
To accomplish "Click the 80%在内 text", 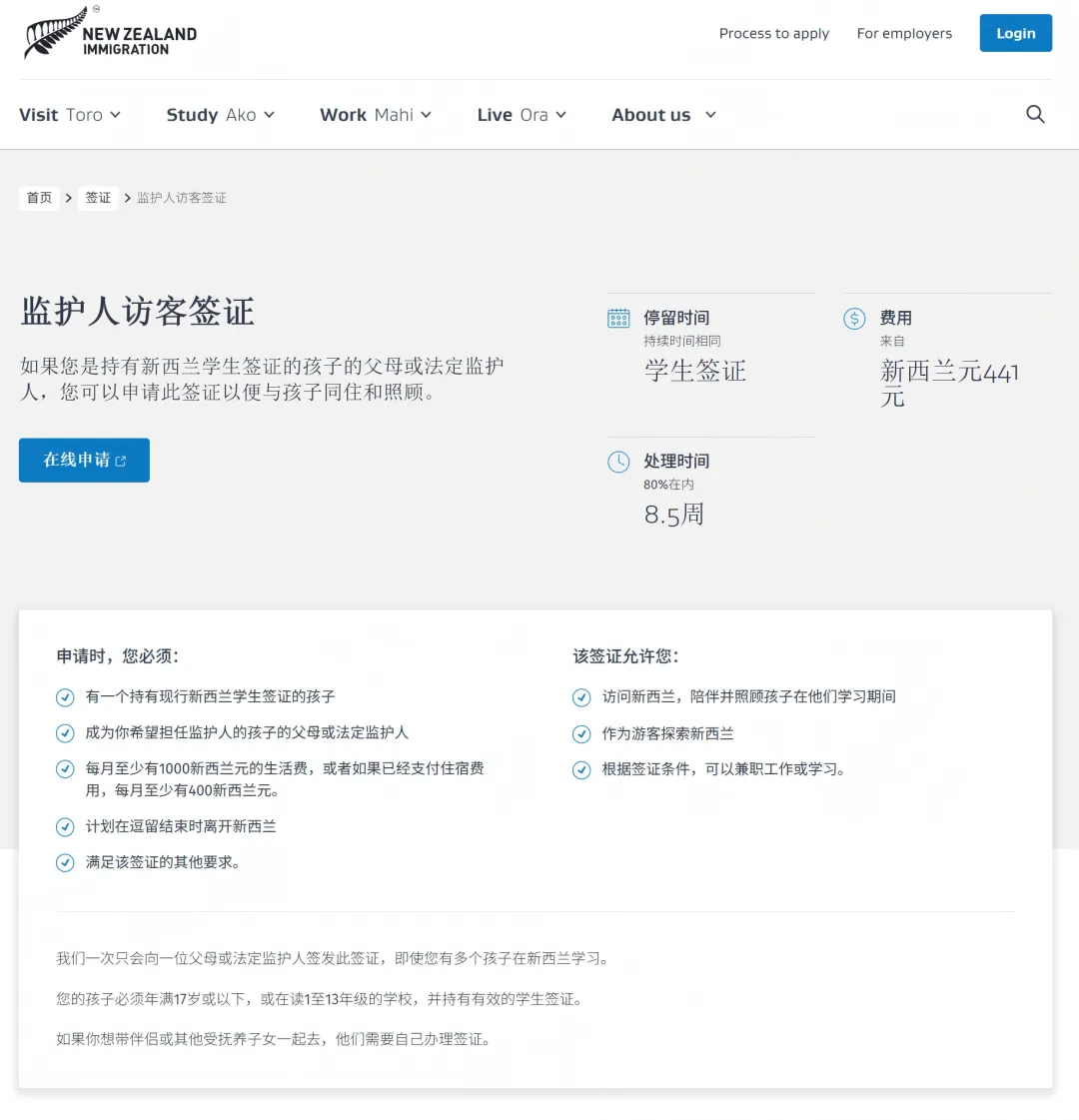I will click(x=668, y=485).
